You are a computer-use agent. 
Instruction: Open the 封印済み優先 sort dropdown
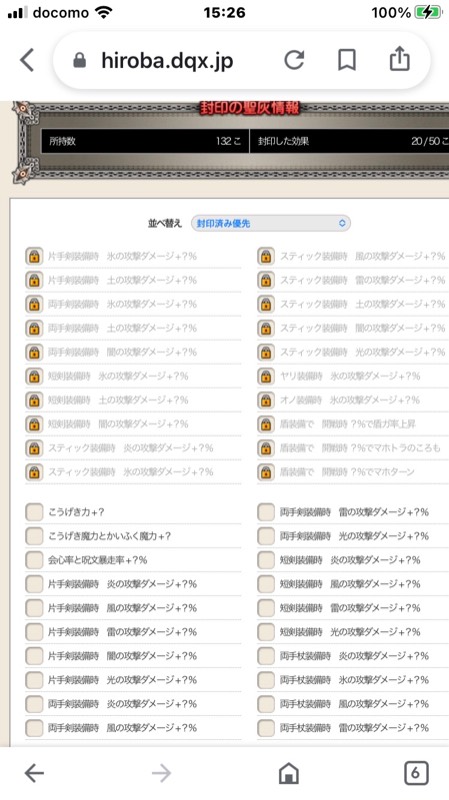coord(271,223)
